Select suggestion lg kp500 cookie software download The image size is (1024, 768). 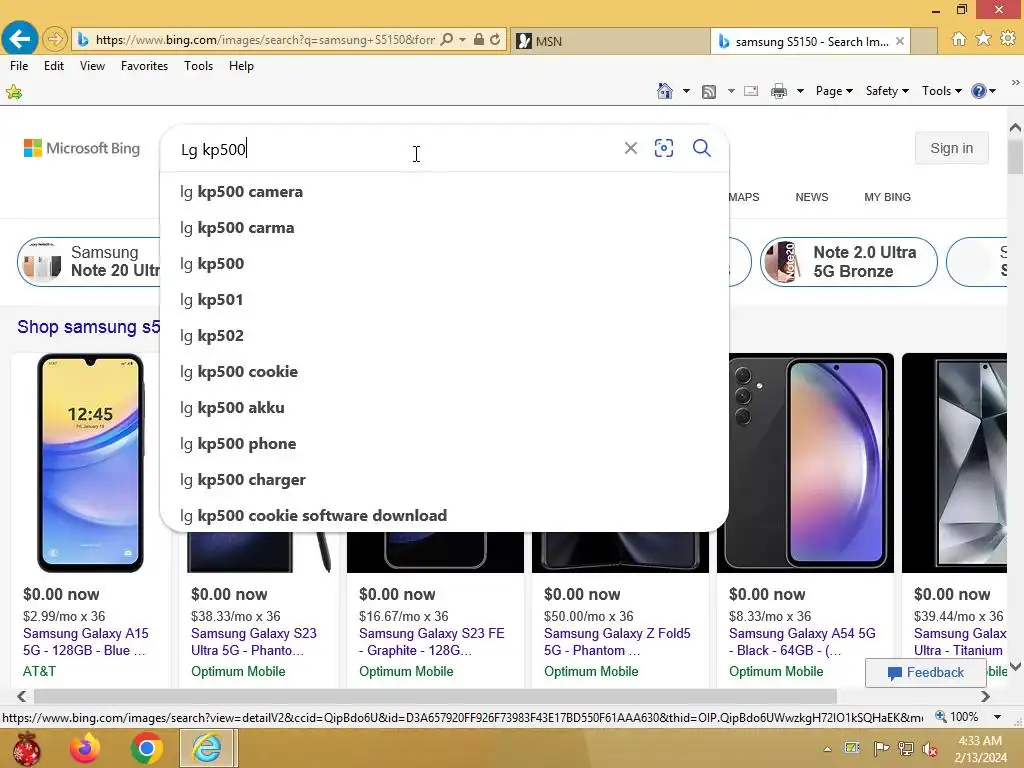tap(444, 515)
